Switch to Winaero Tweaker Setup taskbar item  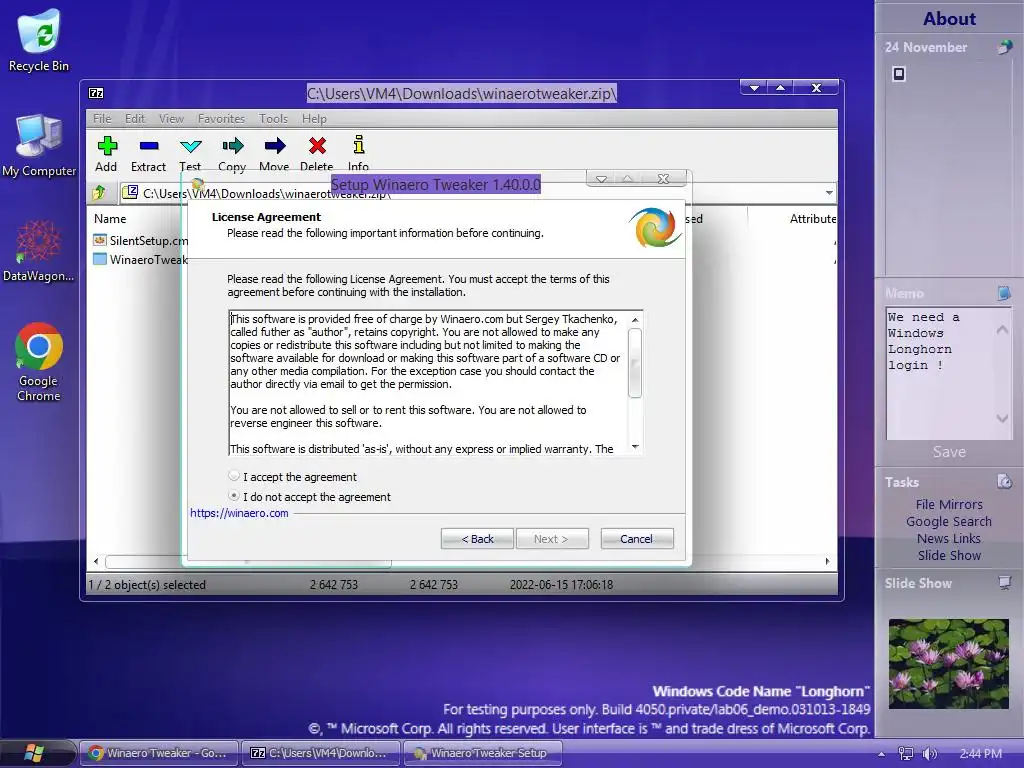[482, 753]
